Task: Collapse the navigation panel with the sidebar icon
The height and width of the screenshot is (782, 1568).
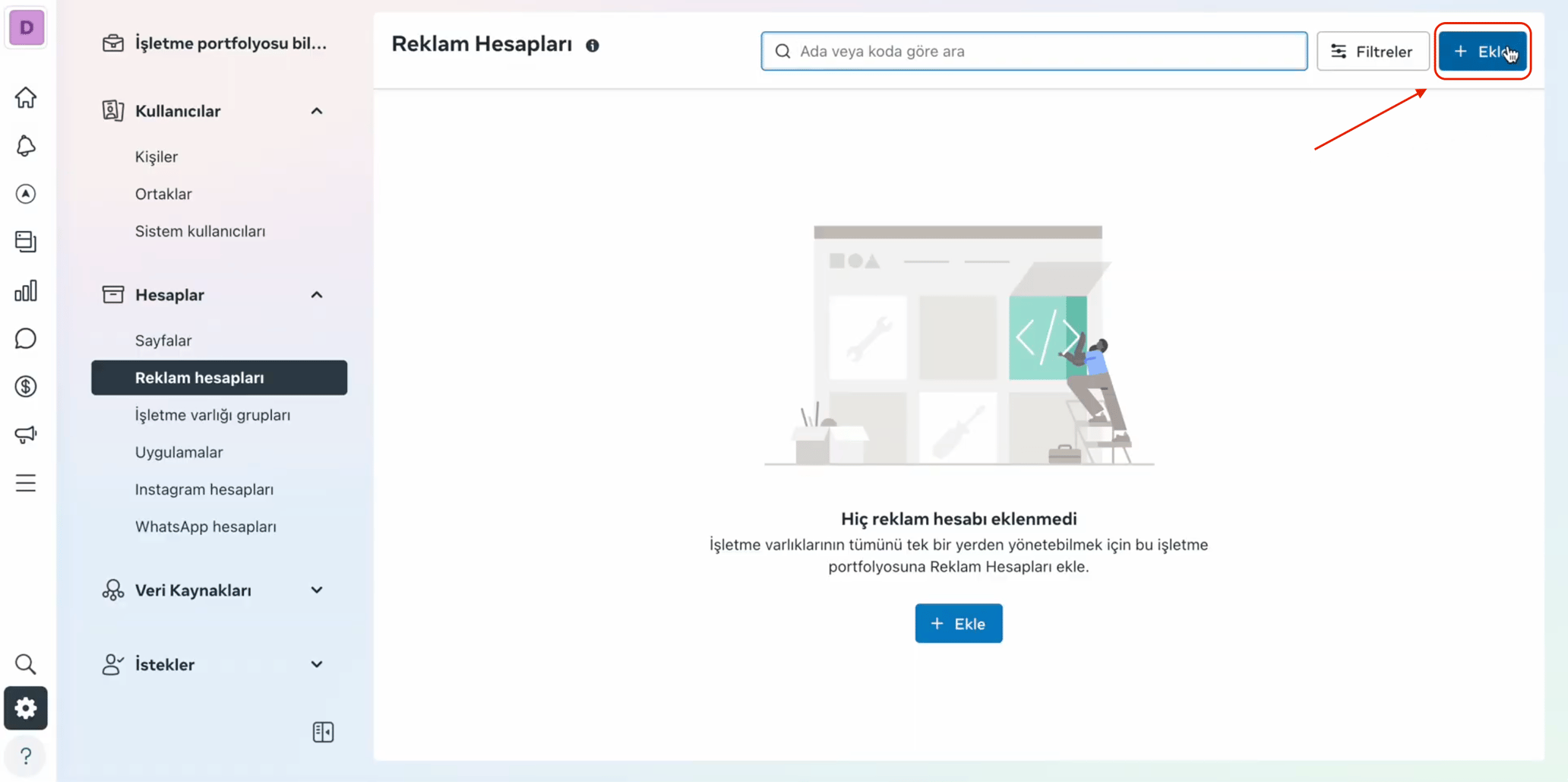Action: click(x=323, y=731)
